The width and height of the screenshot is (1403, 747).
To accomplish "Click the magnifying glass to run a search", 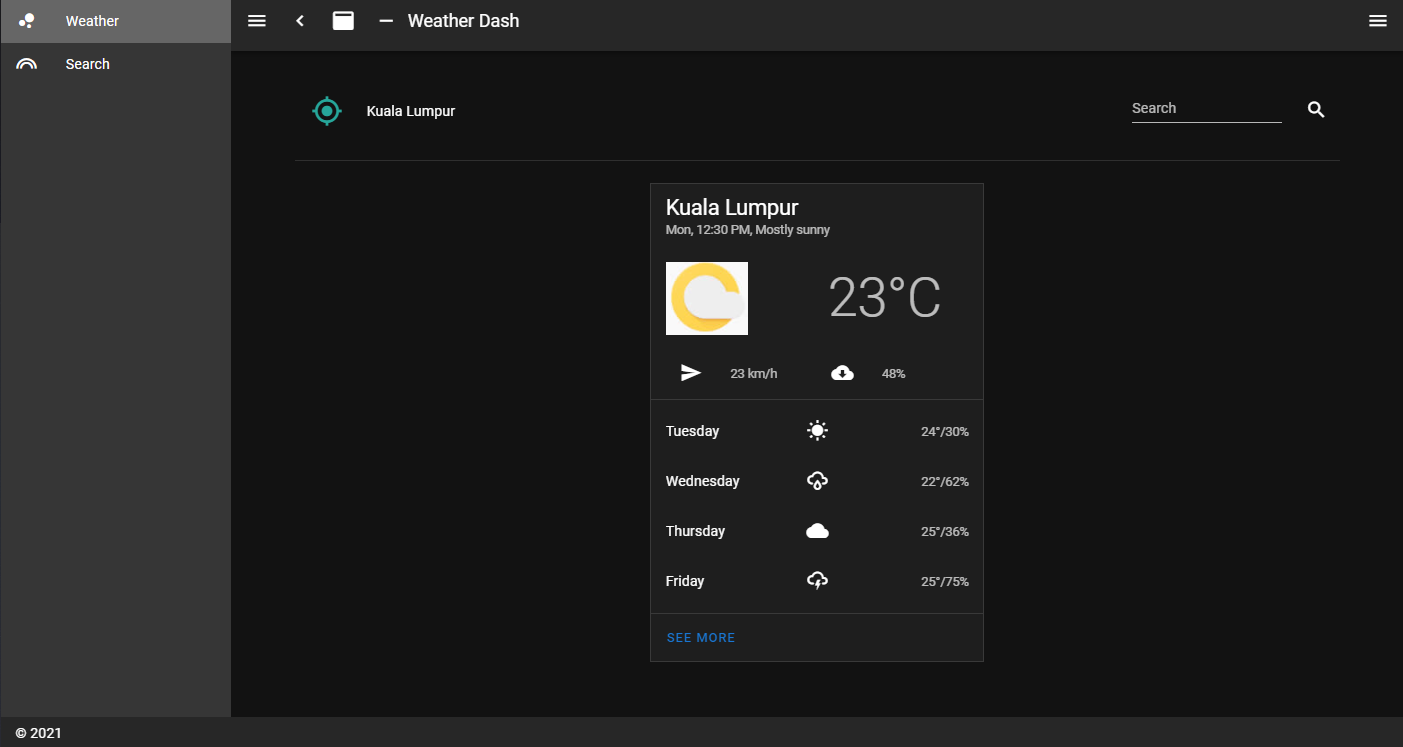I will tap(1315, 109).
